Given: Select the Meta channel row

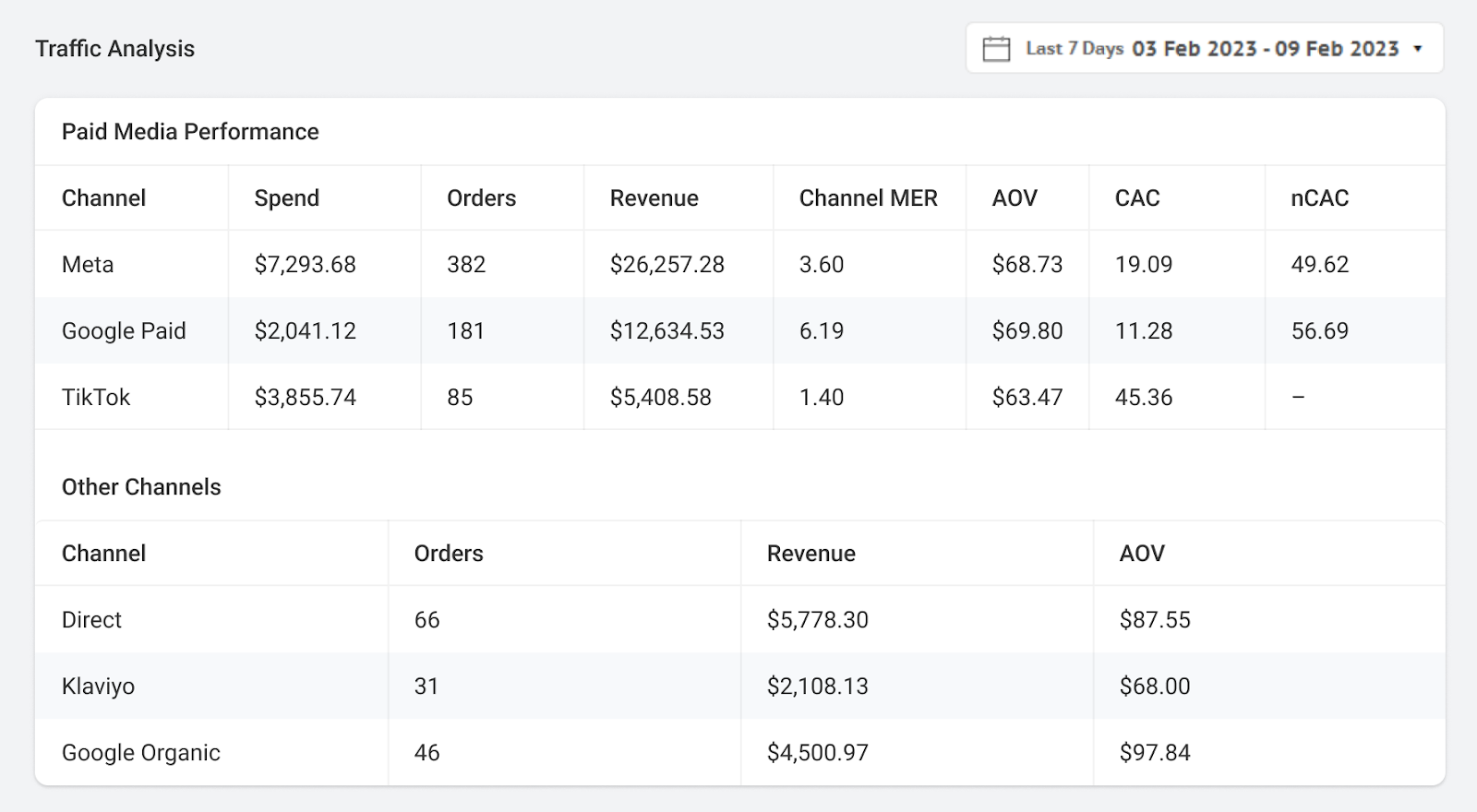Looking at the screenshot, I should [88, 265].
